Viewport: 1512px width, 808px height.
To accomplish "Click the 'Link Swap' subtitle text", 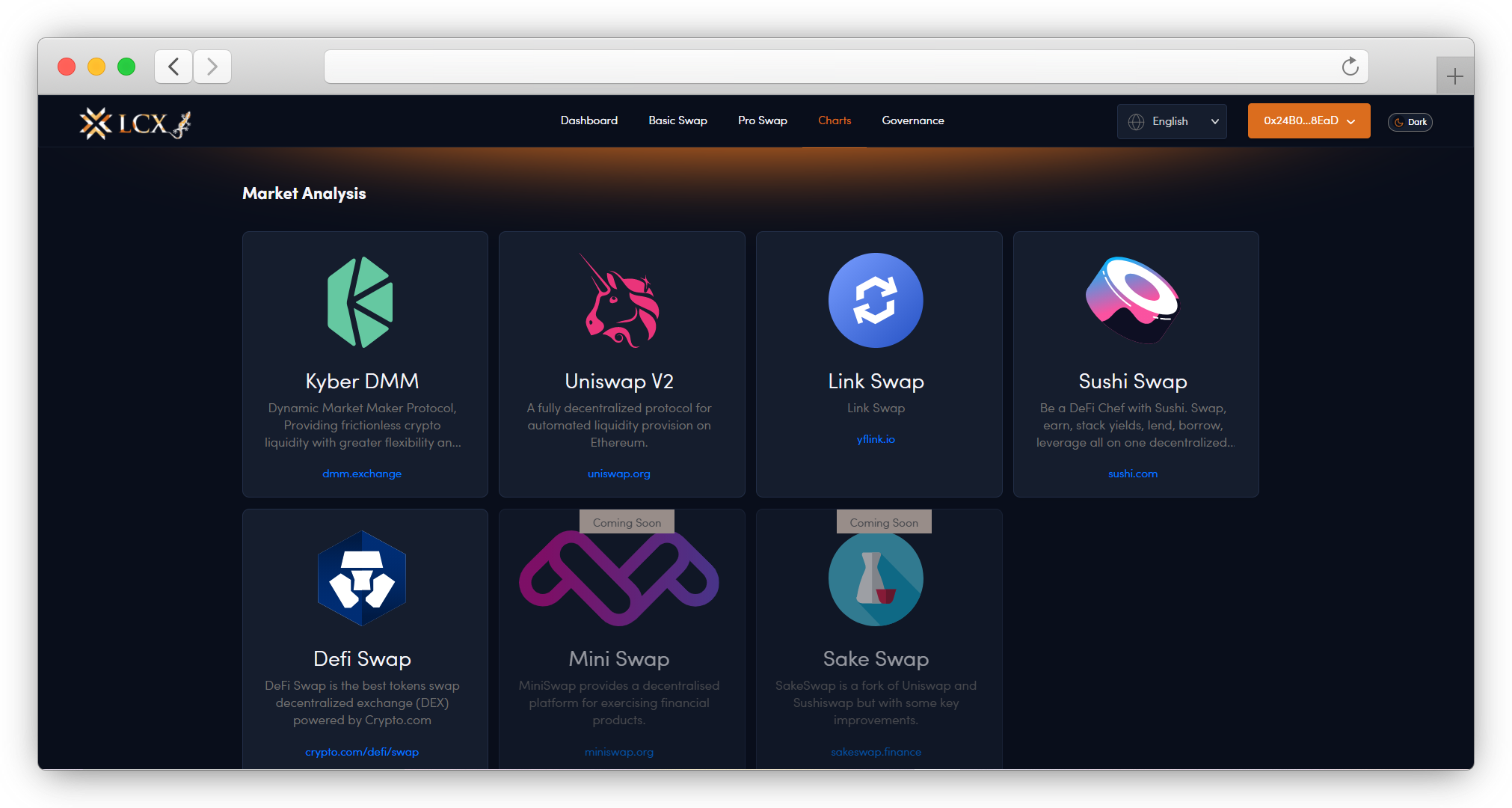I will [x=876, y=408].
